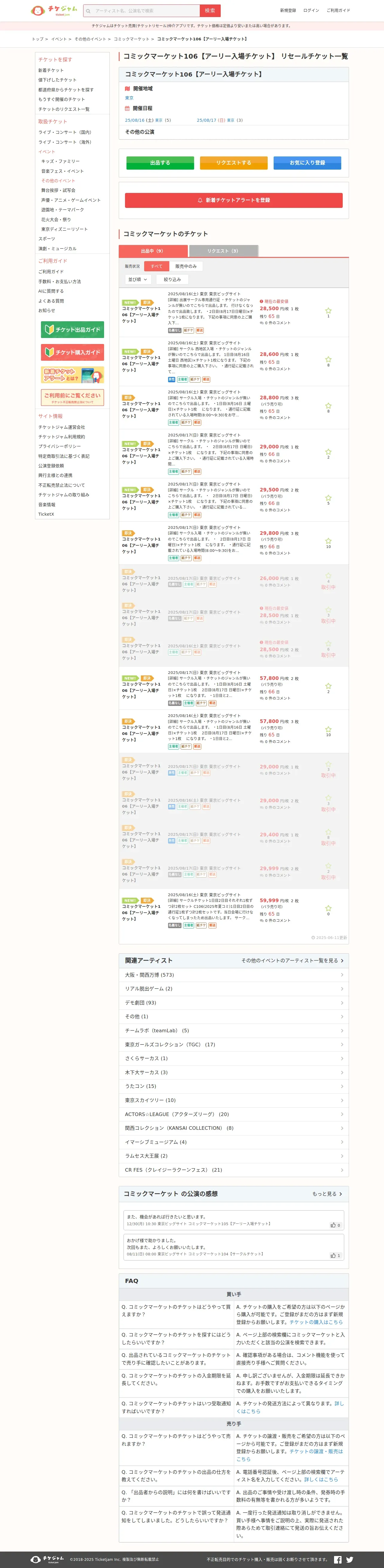The image size is (384, 1568).
Task: Click comment bubble icon on 28,800円 listing
Action: coord(262,418)
